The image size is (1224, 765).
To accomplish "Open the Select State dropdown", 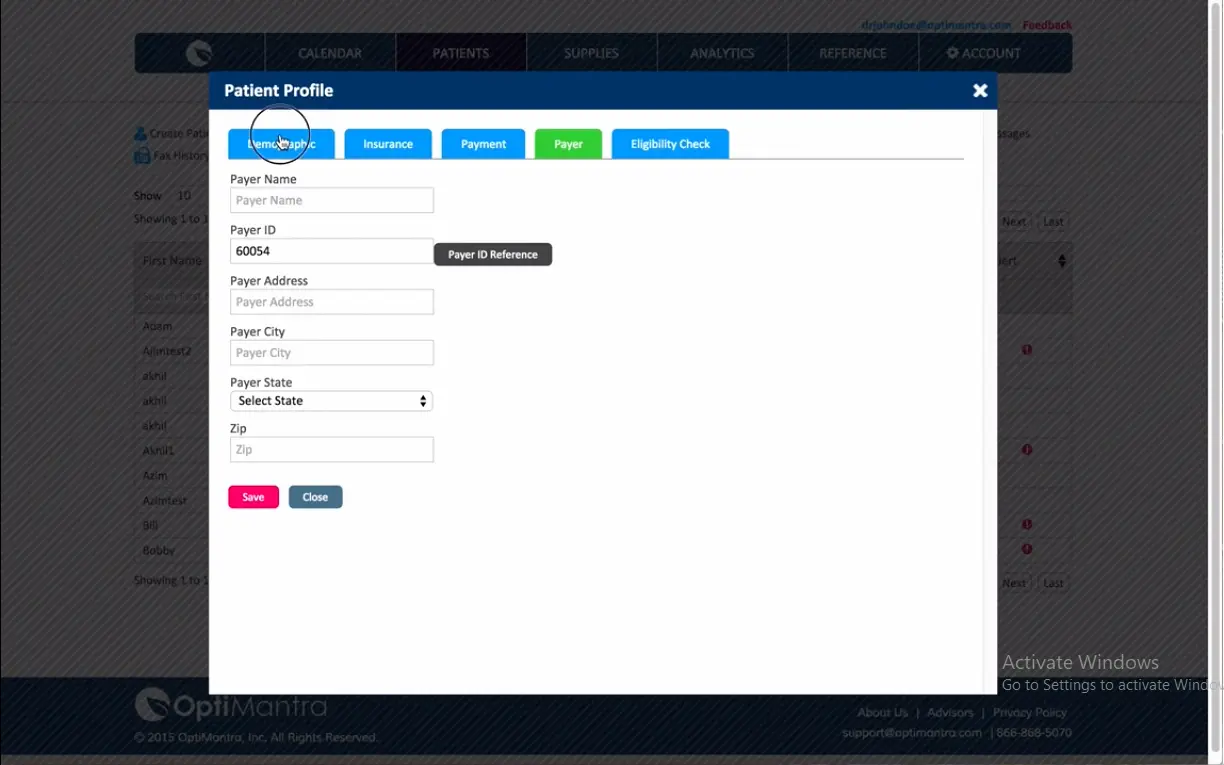I will 331,400.
